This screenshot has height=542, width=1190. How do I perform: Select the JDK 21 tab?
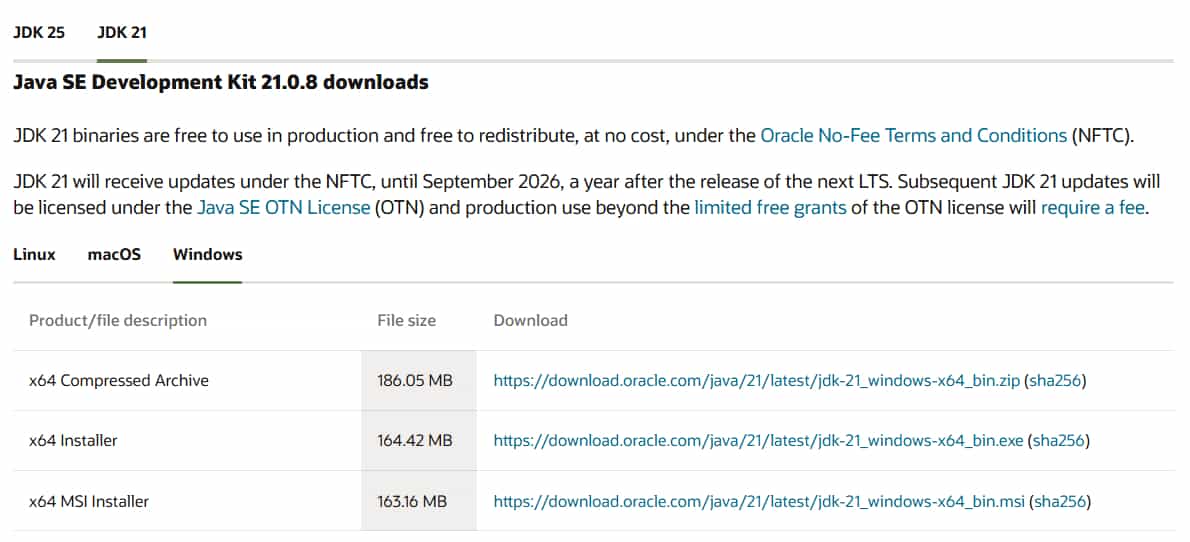122,32
